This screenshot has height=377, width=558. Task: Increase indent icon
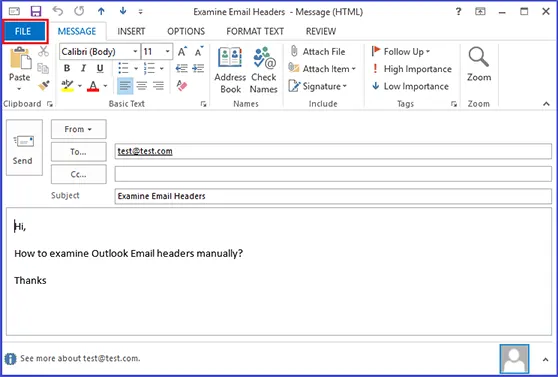pyautogui.click(x=198, y=68)
